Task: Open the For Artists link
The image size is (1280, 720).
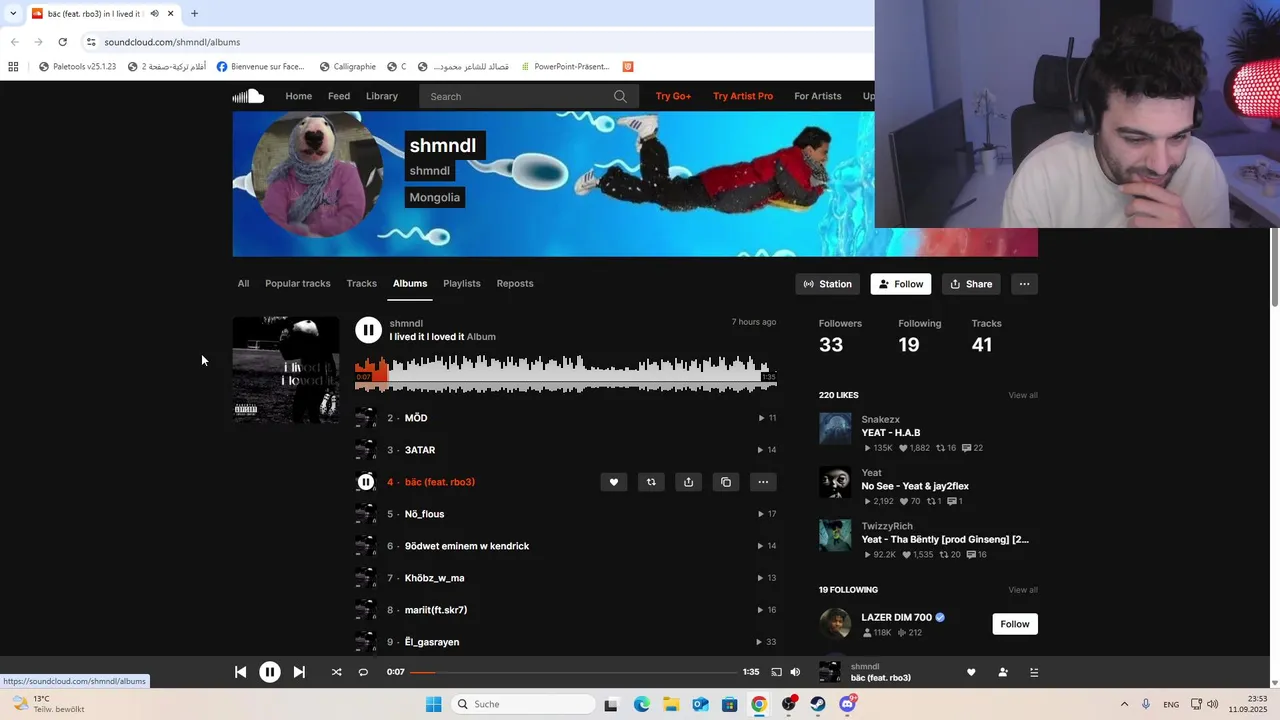Action: coord(818,96)
